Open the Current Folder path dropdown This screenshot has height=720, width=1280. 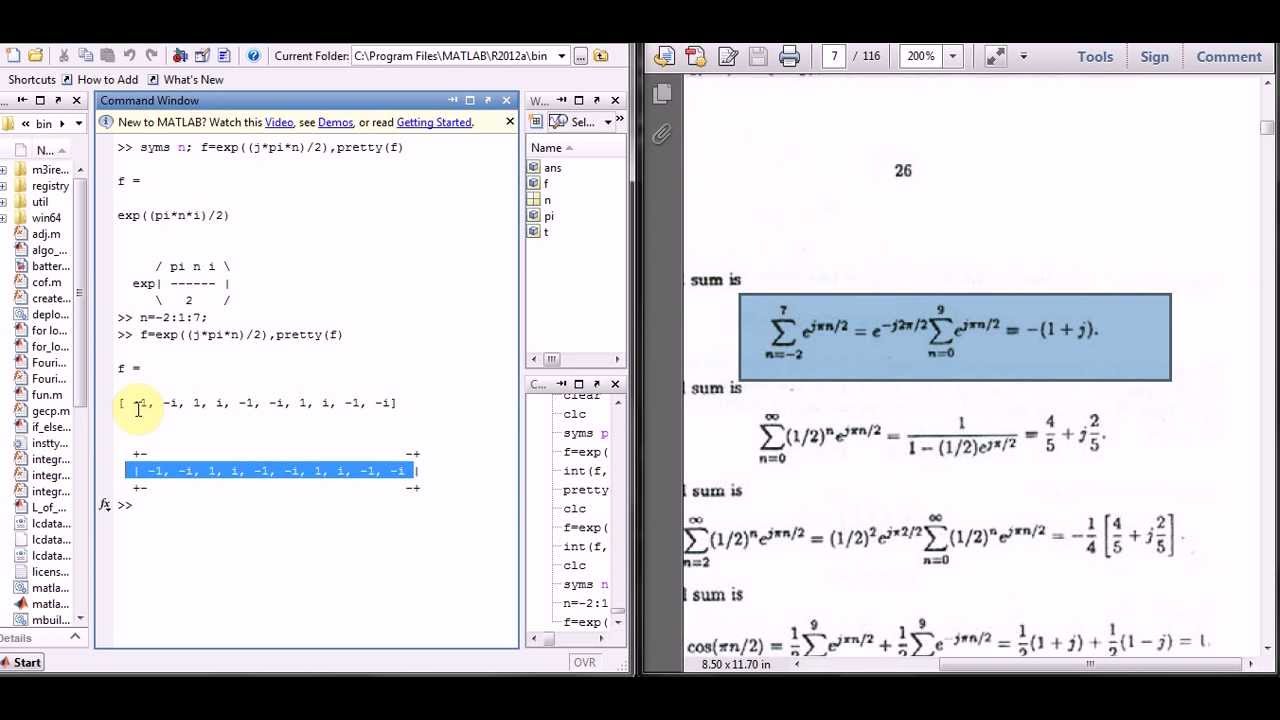click(562, 56)
